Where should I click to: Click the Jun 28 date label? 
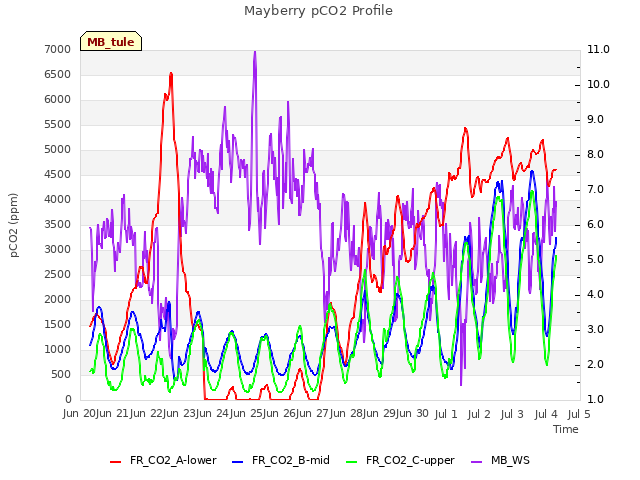click(x=346, y=414)
